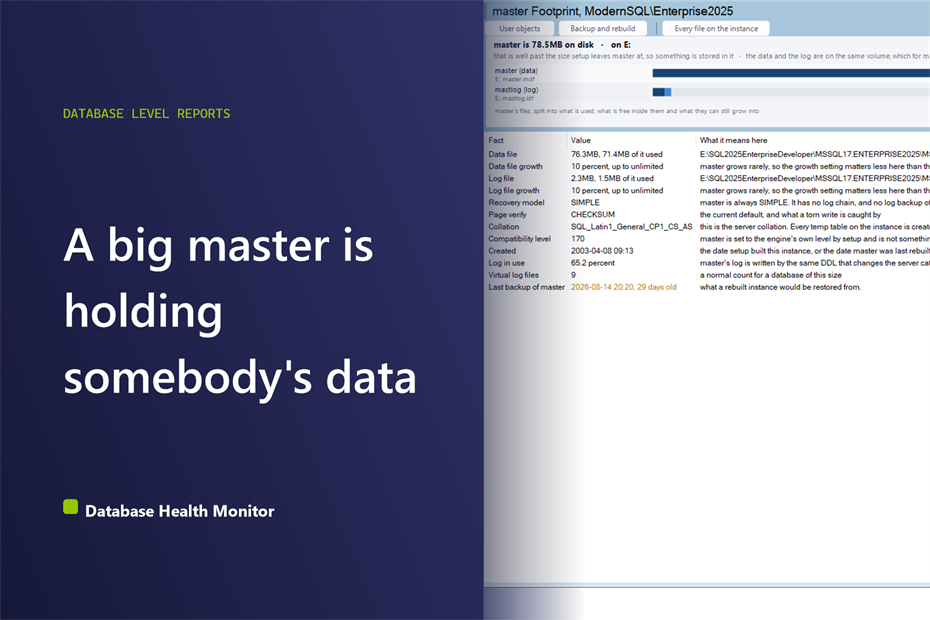
Task: Click the Value column header
Action: tap(581, 141)
